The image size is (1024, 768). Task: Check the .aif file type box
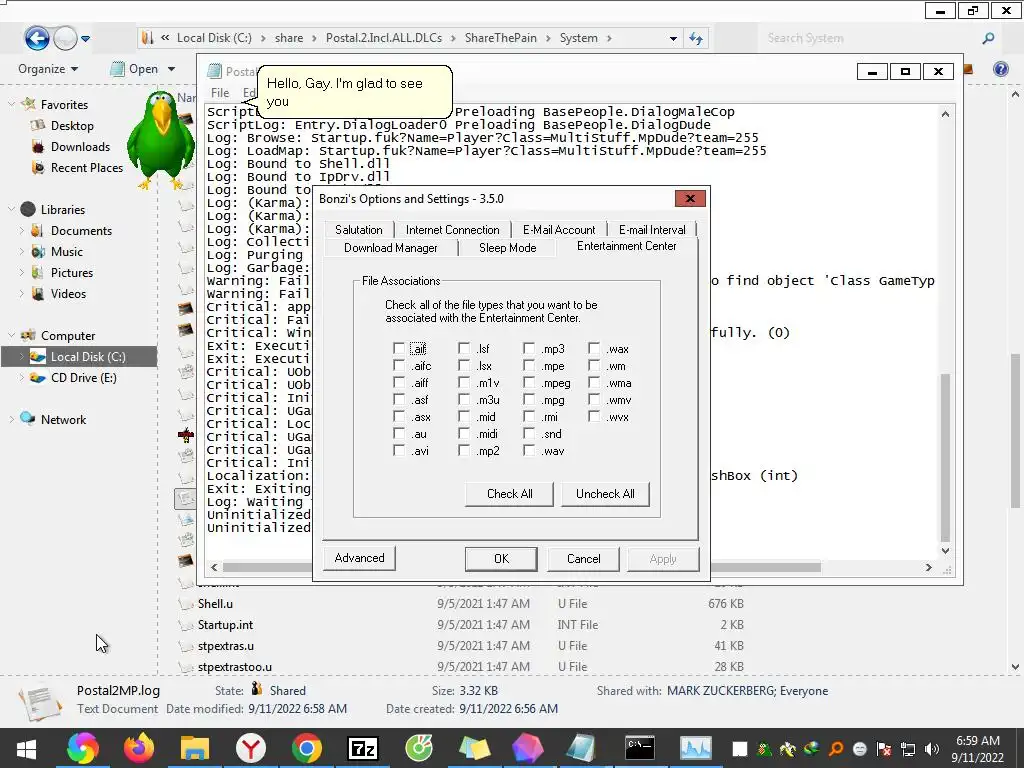click(398, 349)
